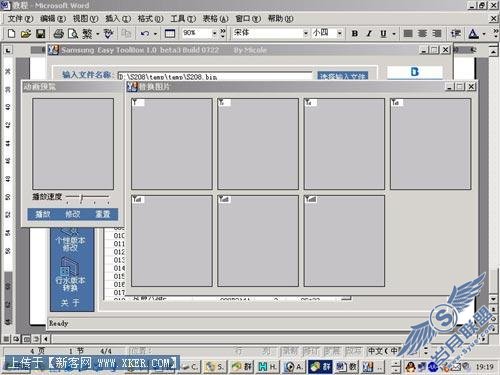The height and width of the screenshot is (375, 500).
Task: Open the 宋体 font name dropdown
Action: pos(305,33)
